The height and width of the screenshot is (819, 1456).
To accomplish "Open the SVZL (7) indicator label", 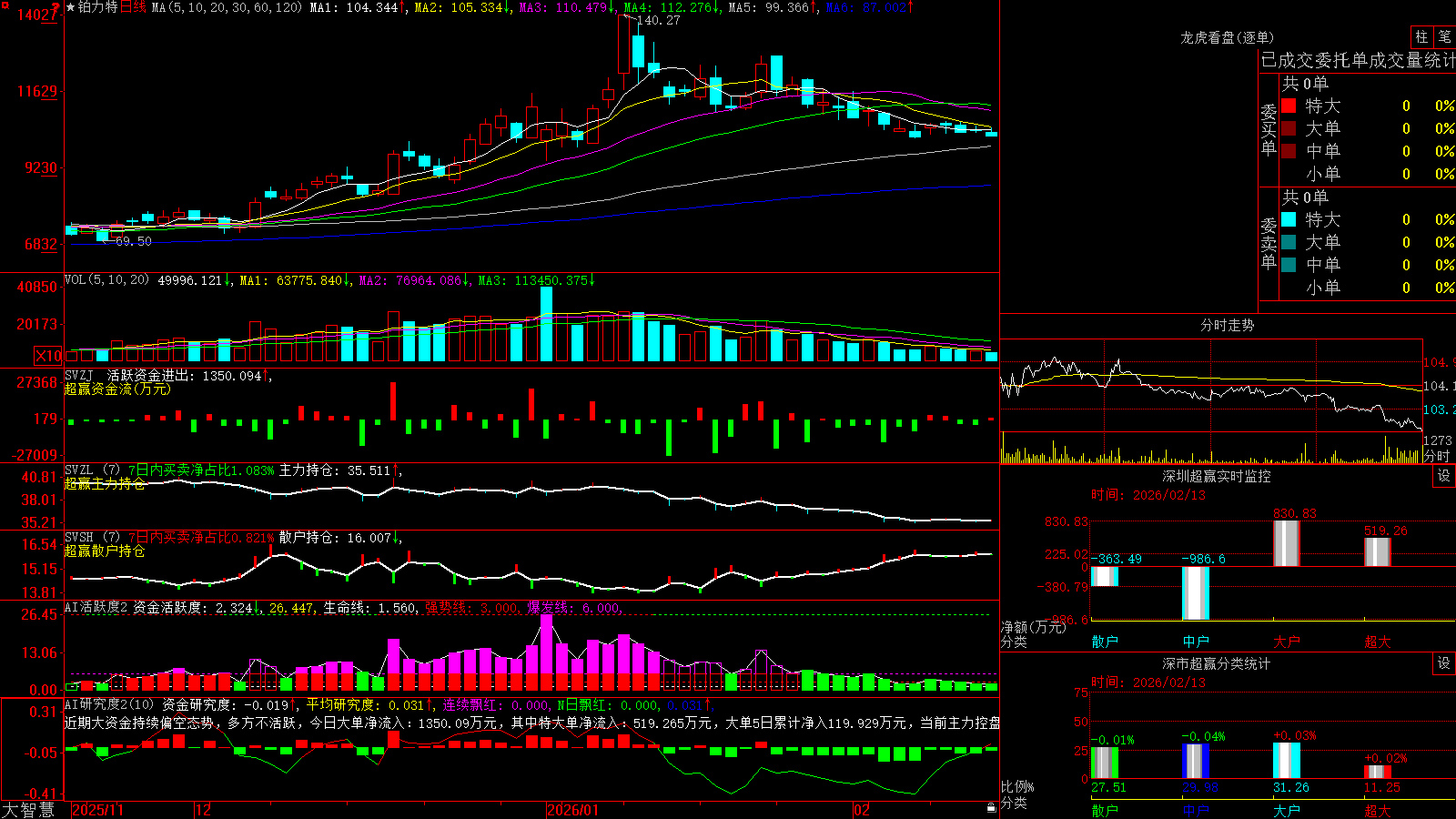I will [92, 470].
